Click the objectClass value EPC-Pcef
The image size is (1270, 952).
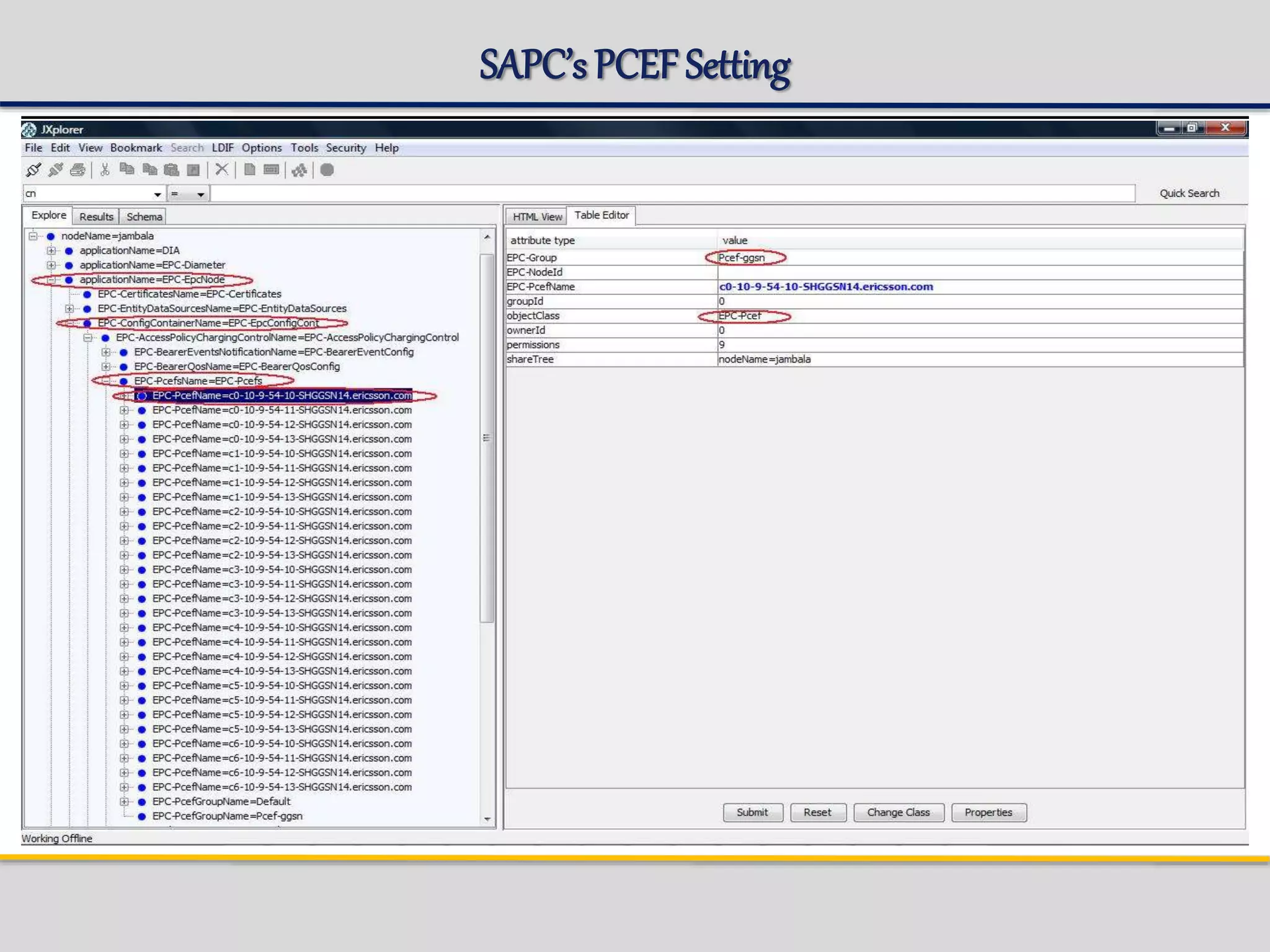980,316
